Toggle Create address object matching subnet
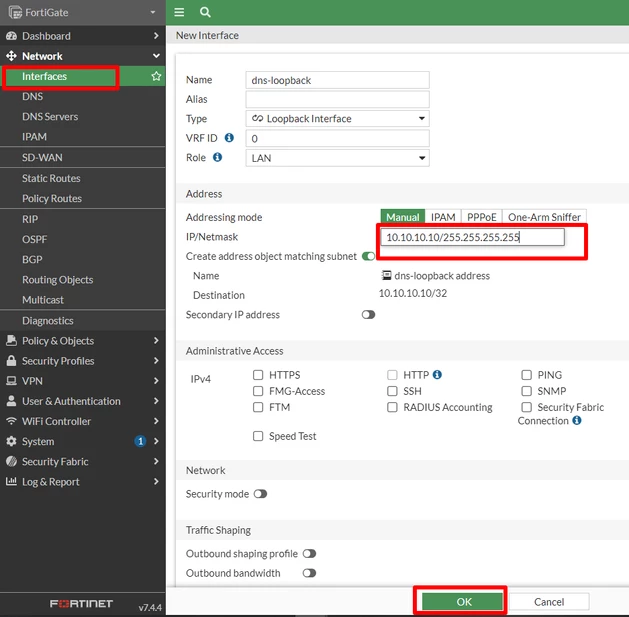The image size is (629, 617). coord(368,256)
